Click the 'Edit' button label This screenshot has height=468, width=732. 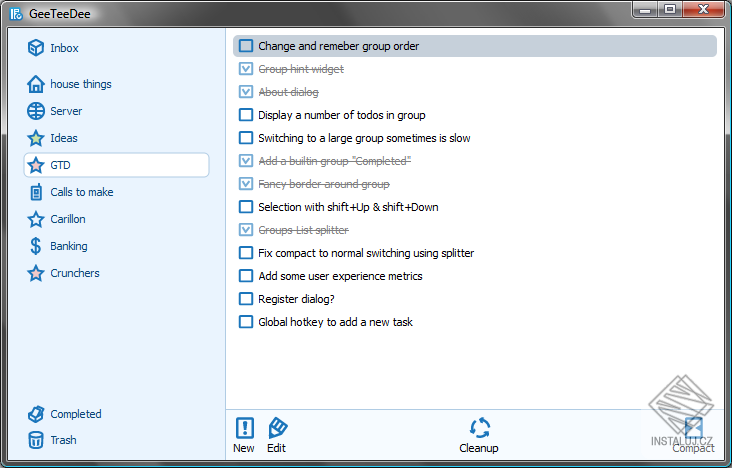[x=276, y=448]
